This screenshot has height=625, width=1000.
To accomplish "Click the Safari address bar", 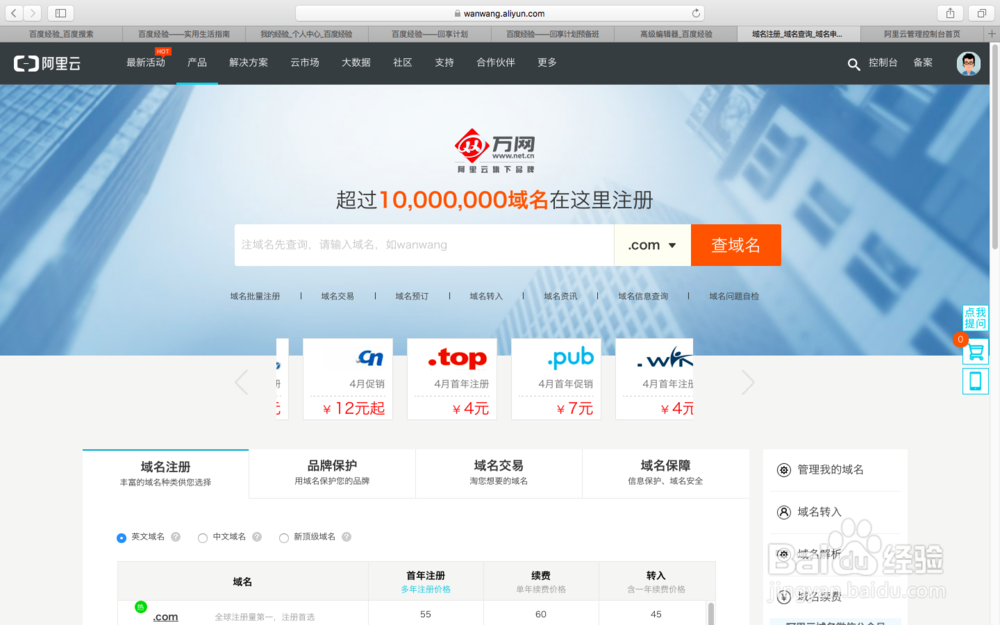I will (x=499, y=13).
